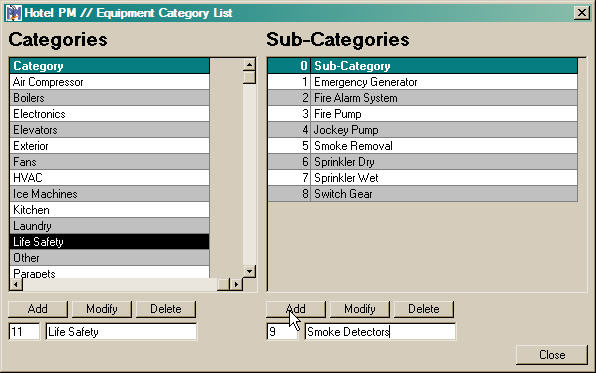Screen dimensions: 596x373
Task: Select the Other category row
Action: (x=109, y=257)
